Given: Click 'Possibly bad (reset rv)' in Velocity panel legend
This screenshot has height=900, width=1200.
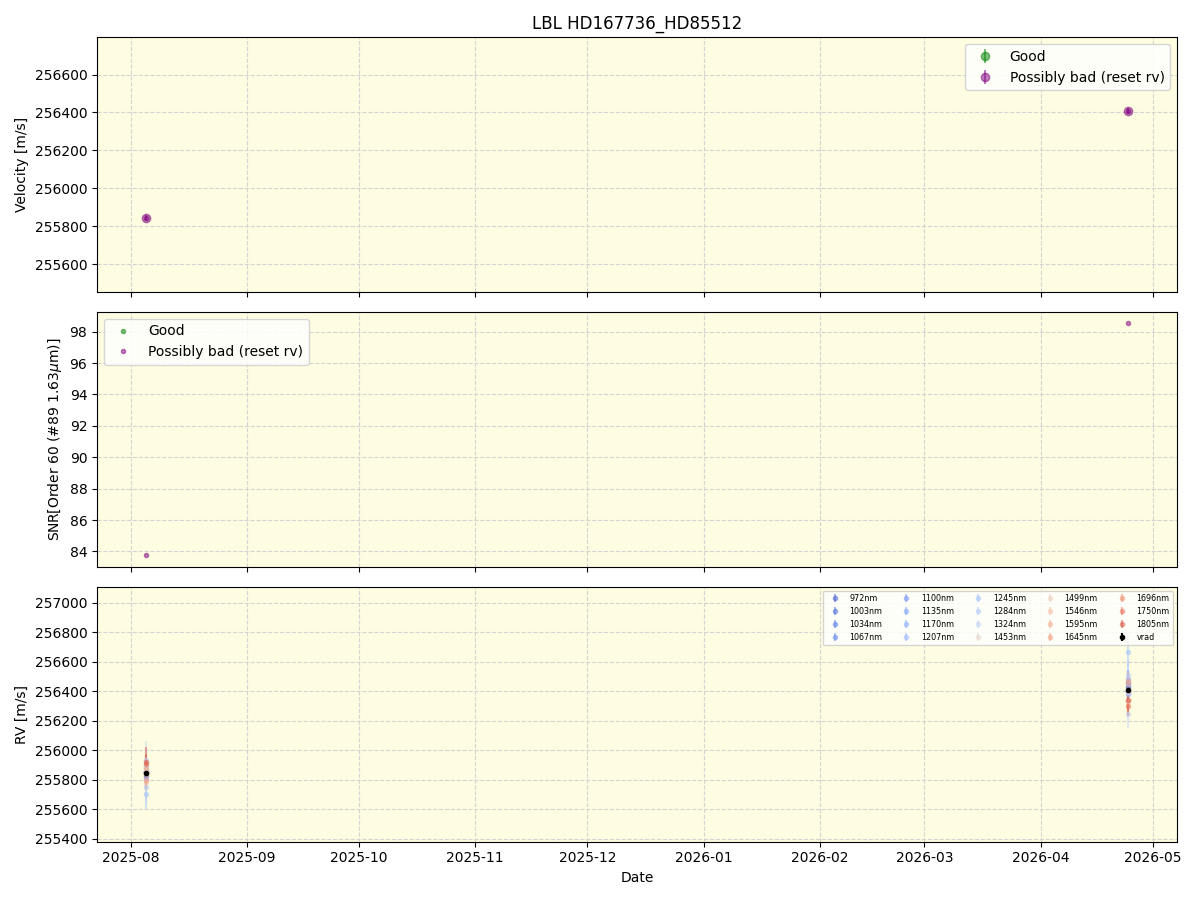Looking at the screenshot, I should tap(1087, 77).
